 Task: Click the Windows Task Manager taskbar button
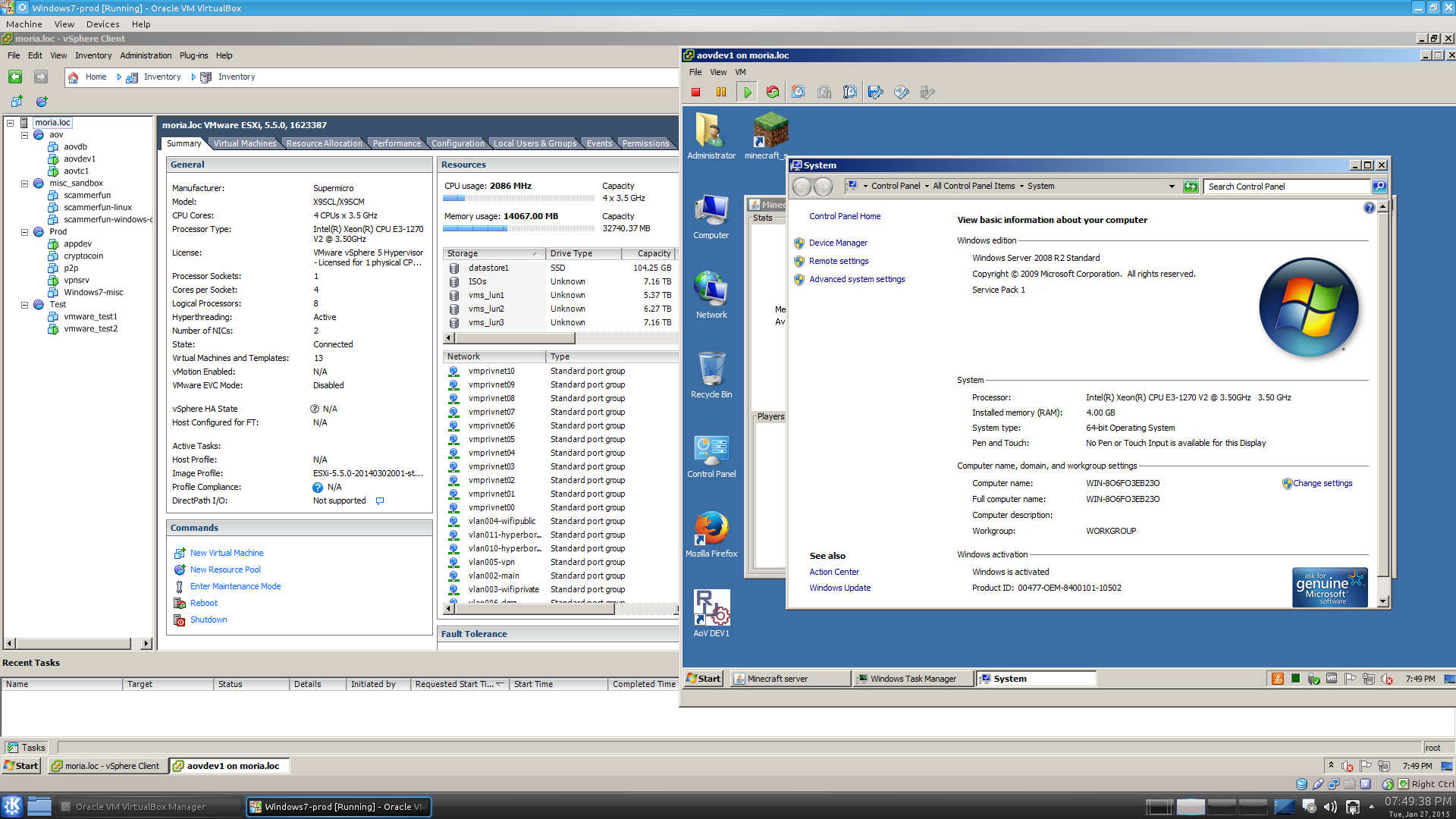[912, 679]
